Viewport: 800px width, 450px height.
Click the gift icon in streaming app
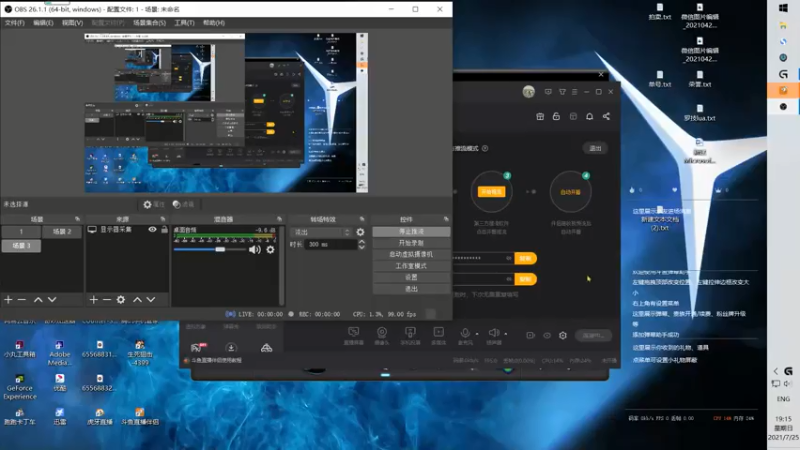[x=540, y=116]
